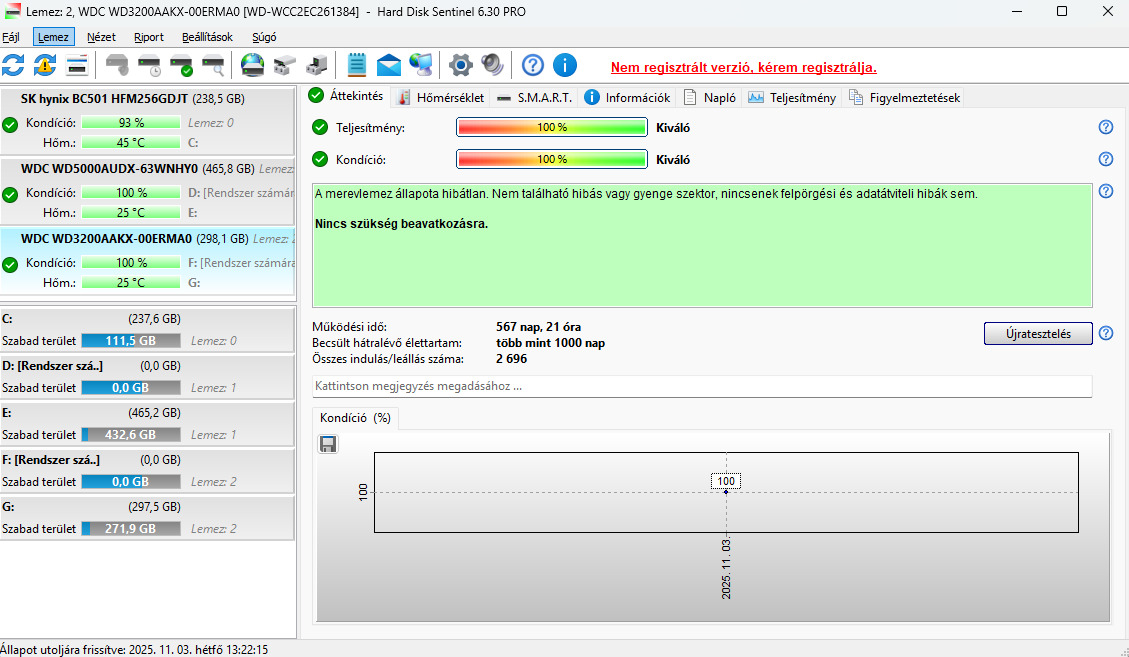Select the C: partition entry

(148, 330)
